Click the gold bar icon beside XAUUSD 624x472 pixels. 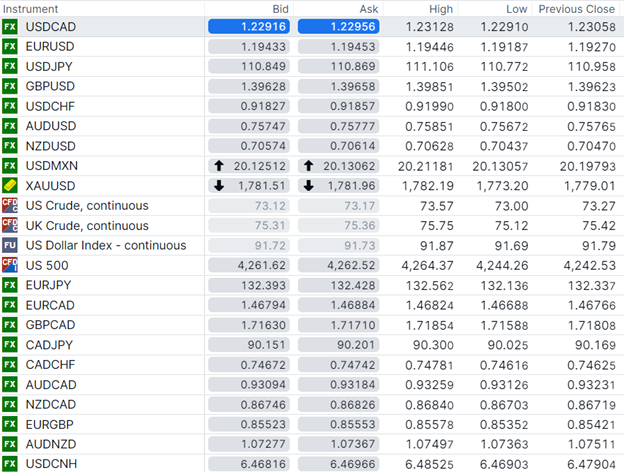point(10,186)
